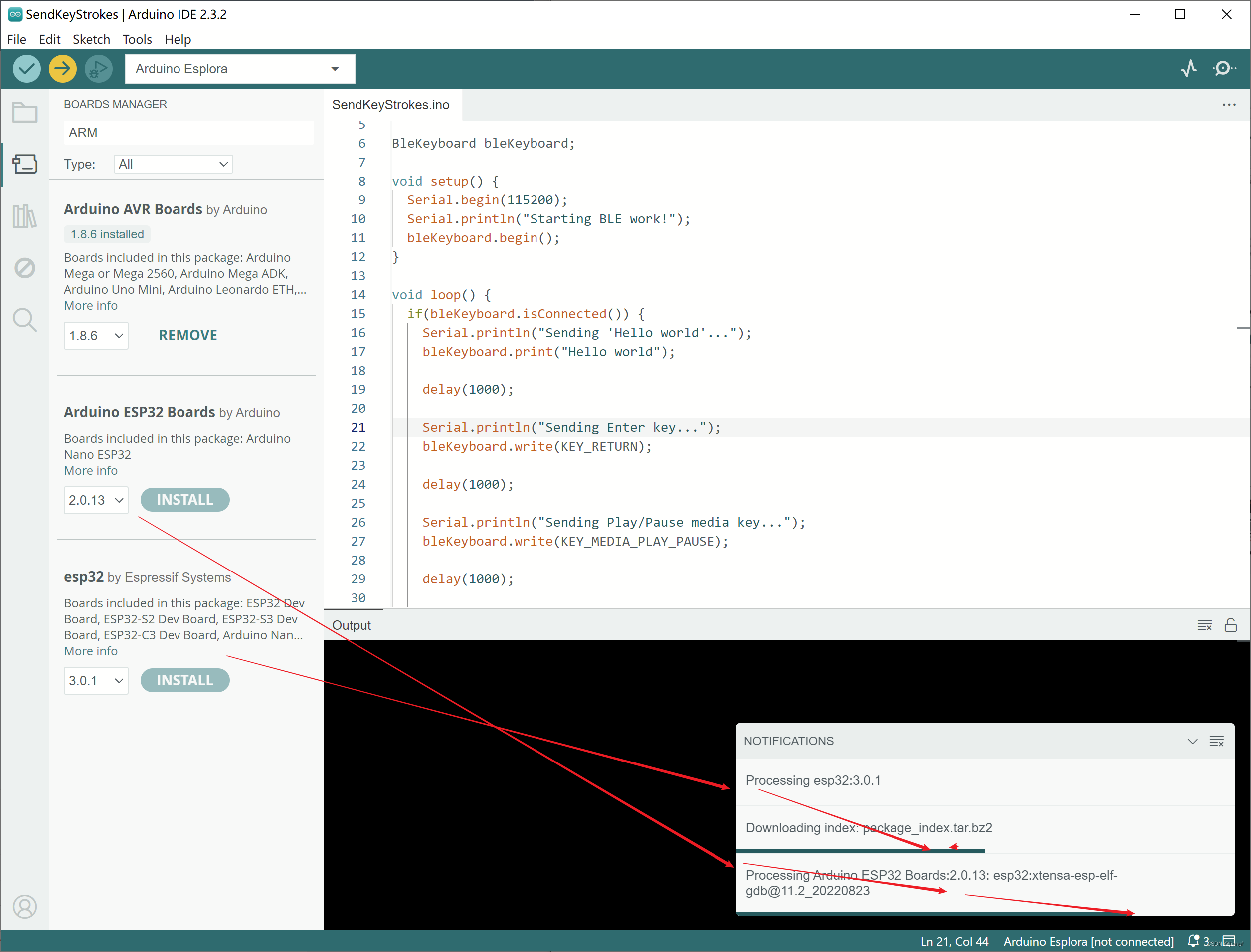Open the Library Manager sidebar icon
Viewport: 1251px width, 952px height.
click(25, 216)
